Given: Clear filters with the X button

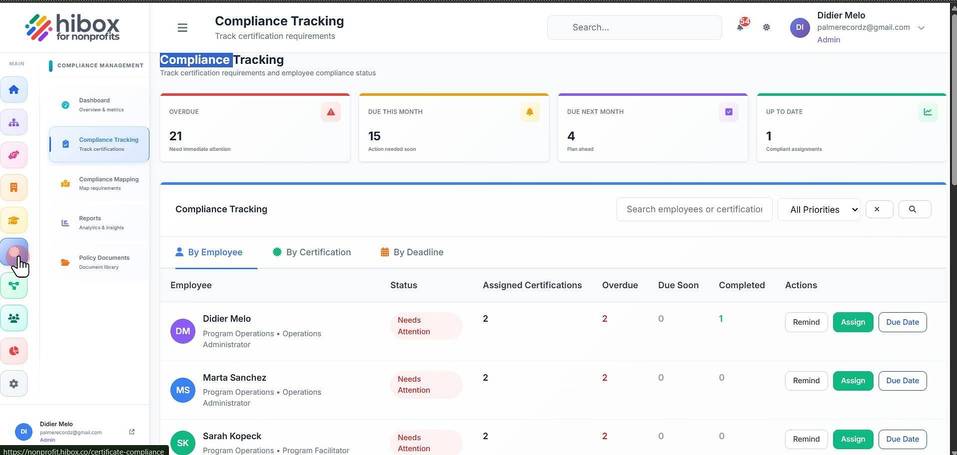Looking at the screenshot, I should click(x=879, y=209).
